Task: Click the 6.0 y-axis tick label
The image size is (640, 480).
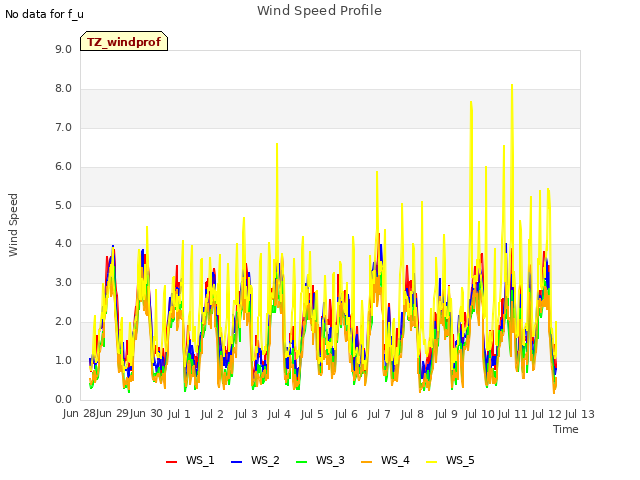Action: [63, 167]
